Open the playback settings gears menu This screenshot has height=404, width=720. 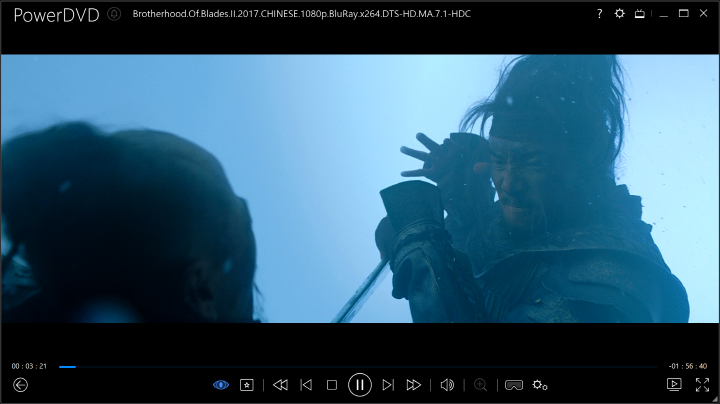(540, 385)
